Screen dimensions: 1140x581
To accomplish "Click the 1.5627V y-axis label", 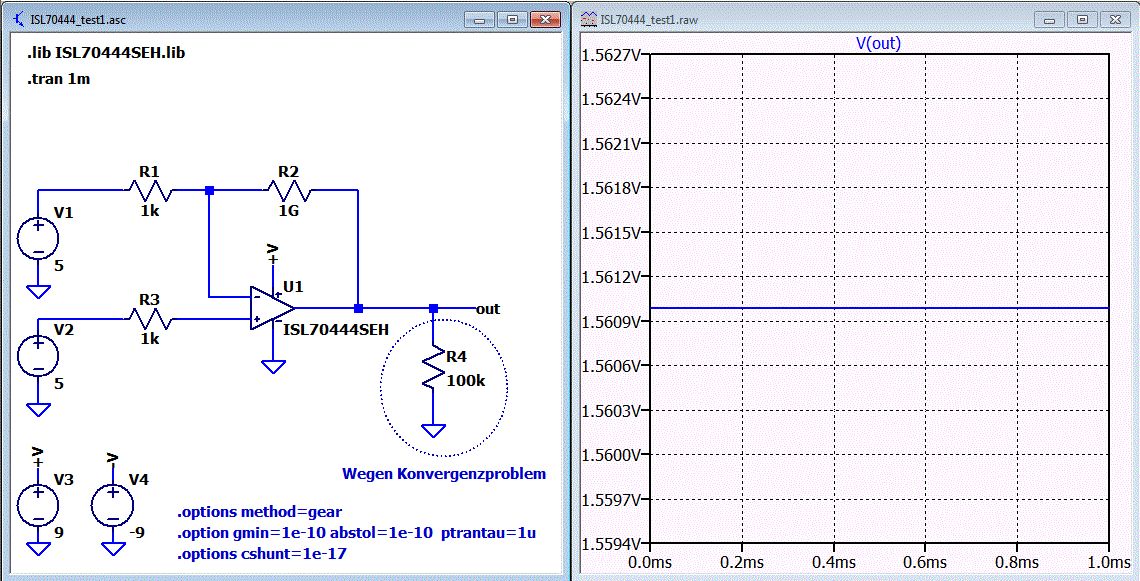I will (x=611, y=55).
